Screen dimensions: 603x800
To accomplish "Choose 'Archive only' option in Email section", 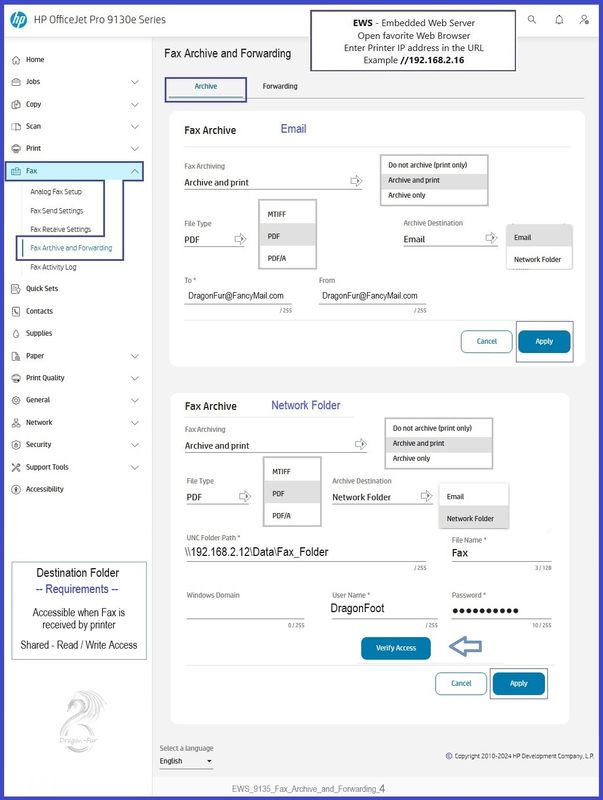I will pos(434,195).
